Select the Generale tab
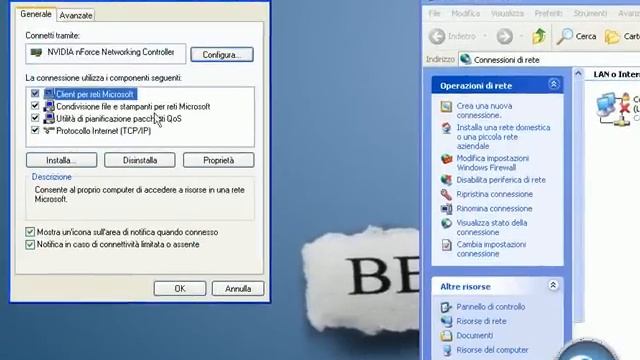 [x=36, y=14]
